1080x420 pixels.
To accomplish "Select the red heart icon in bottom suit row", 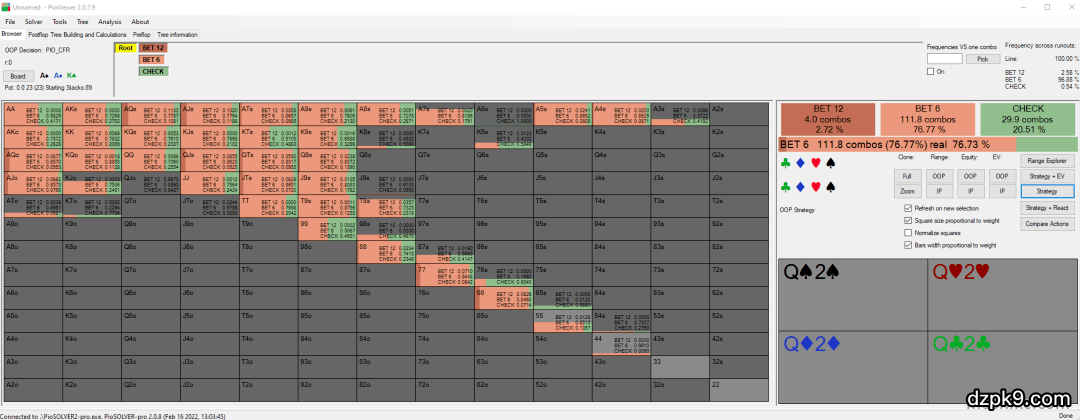I will pyautogui.click(x=815, y=186).
